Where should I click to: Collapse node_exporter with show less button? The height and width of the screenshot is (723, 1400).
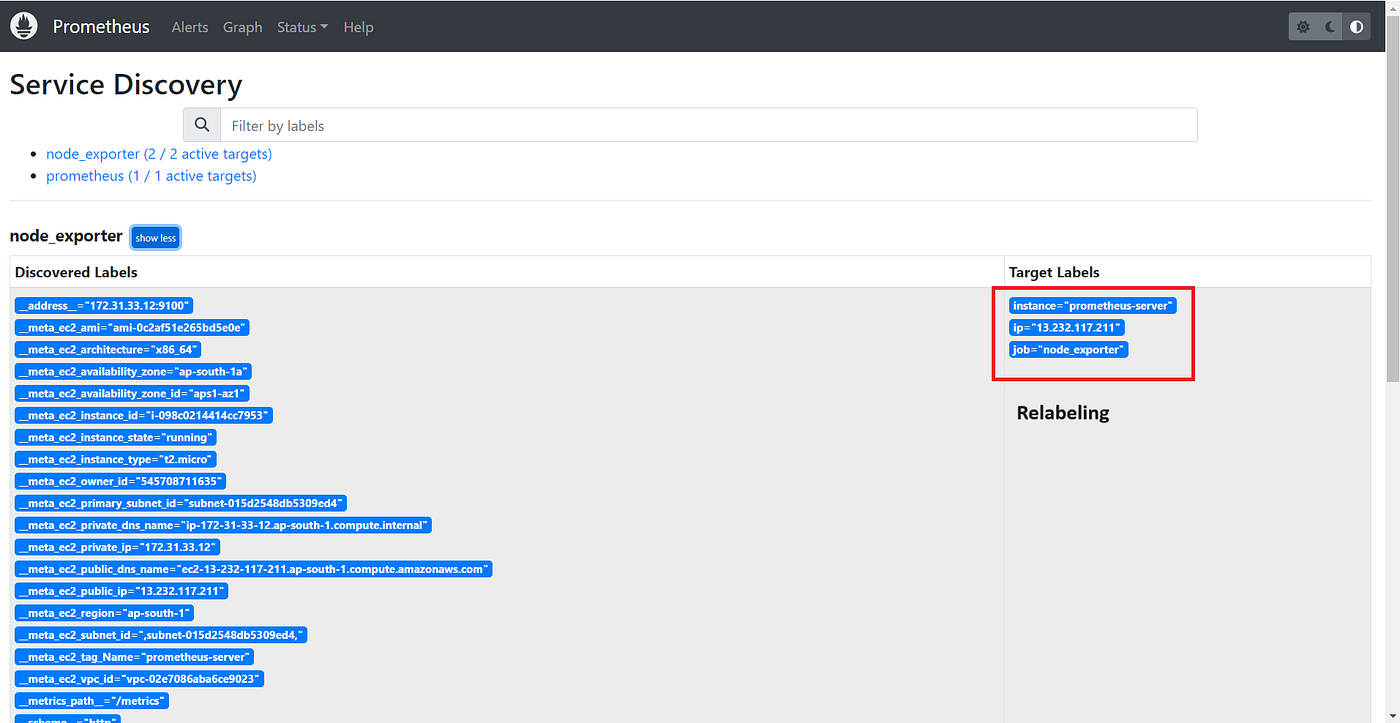tap(156, 238)
